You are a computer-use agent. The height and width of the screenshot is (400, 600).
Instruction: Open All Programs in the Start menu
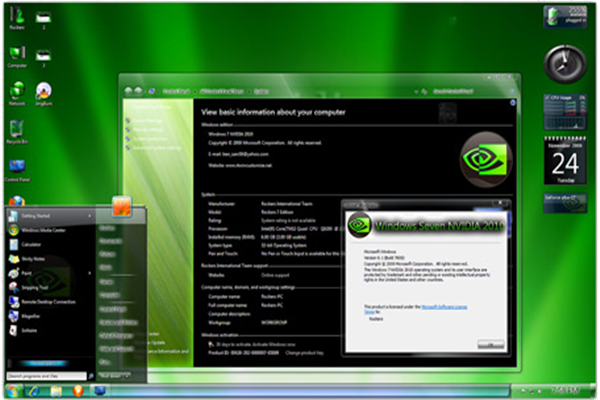(x=45, y=363)
